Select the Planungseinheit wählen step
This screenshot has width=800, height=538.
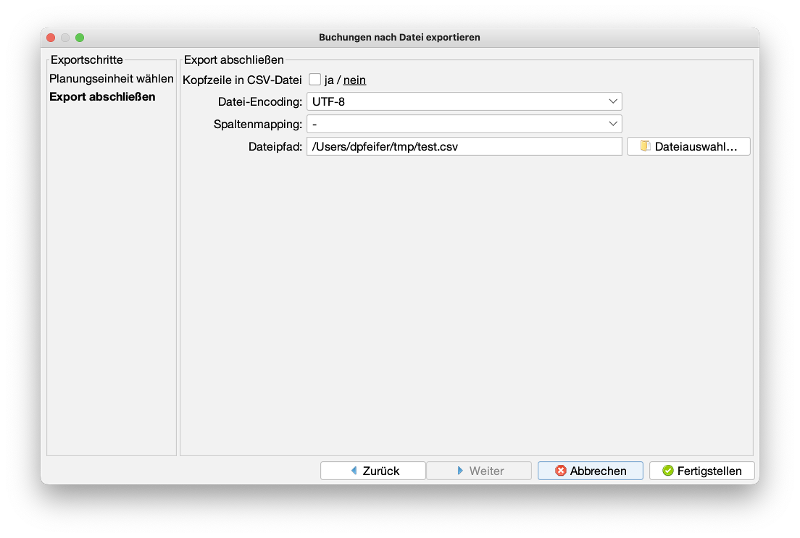111,79
